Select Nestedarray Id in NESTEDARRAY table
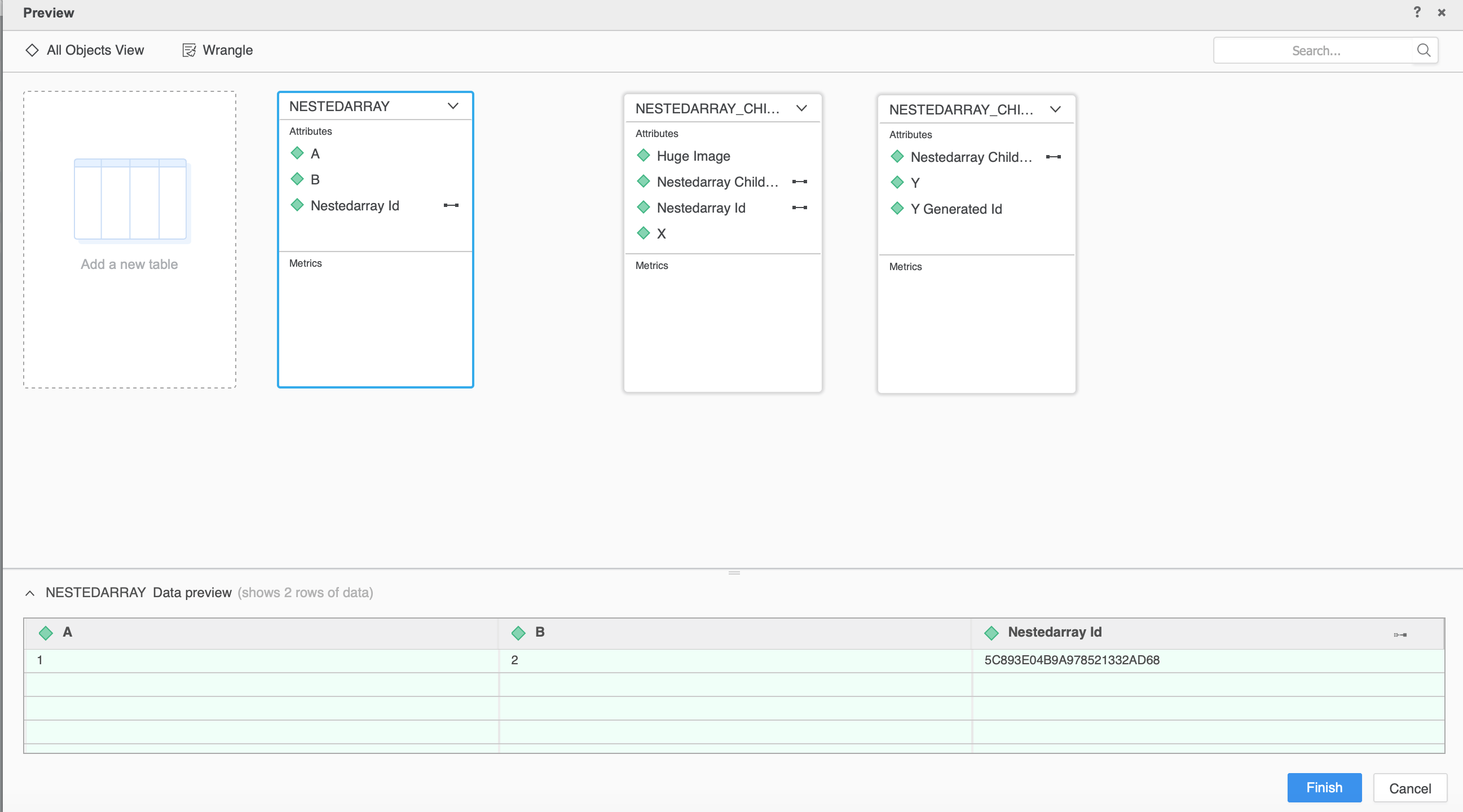The image size is (1463, 812). click(354, 206)
